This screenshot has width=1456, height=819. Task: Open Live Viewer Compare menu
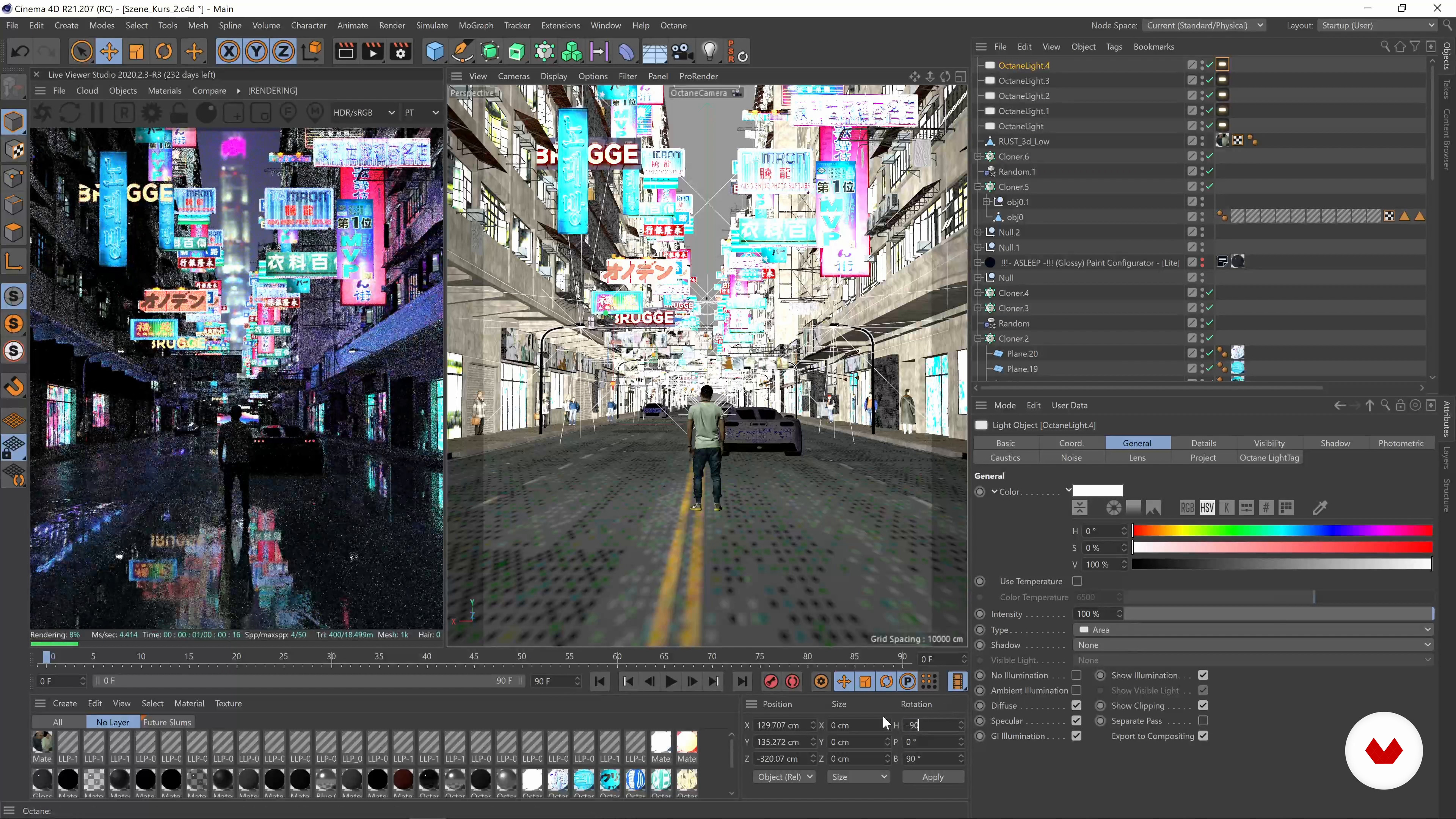pyautogui.click(x=209, y=91)
